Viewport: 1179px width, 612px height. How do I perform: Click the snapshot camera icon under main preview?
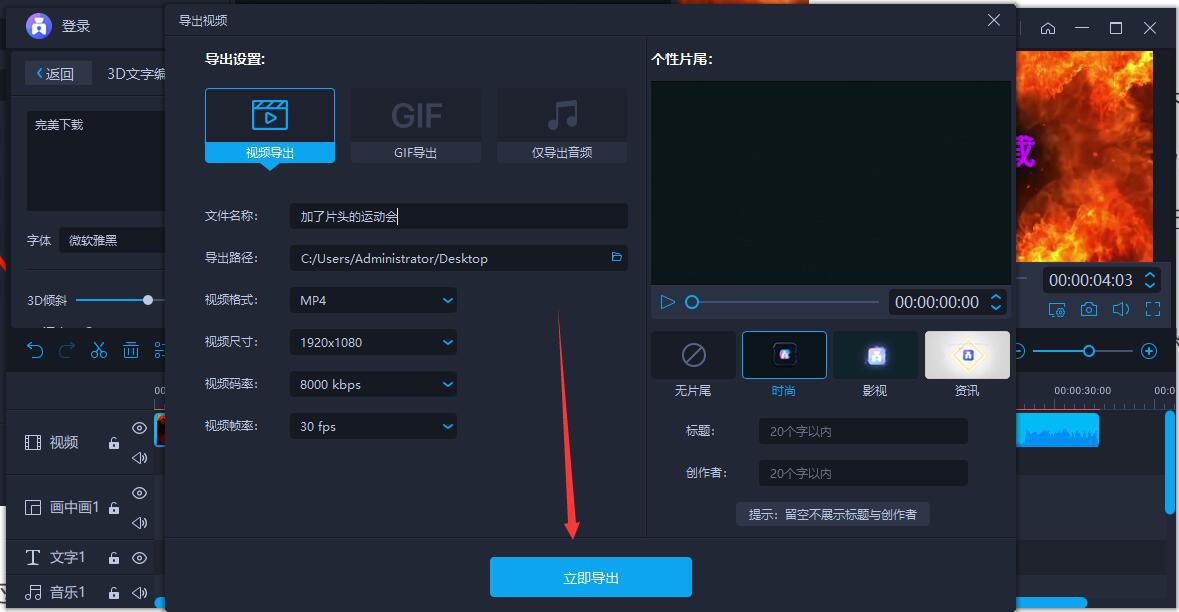(x=1089, y=309)
